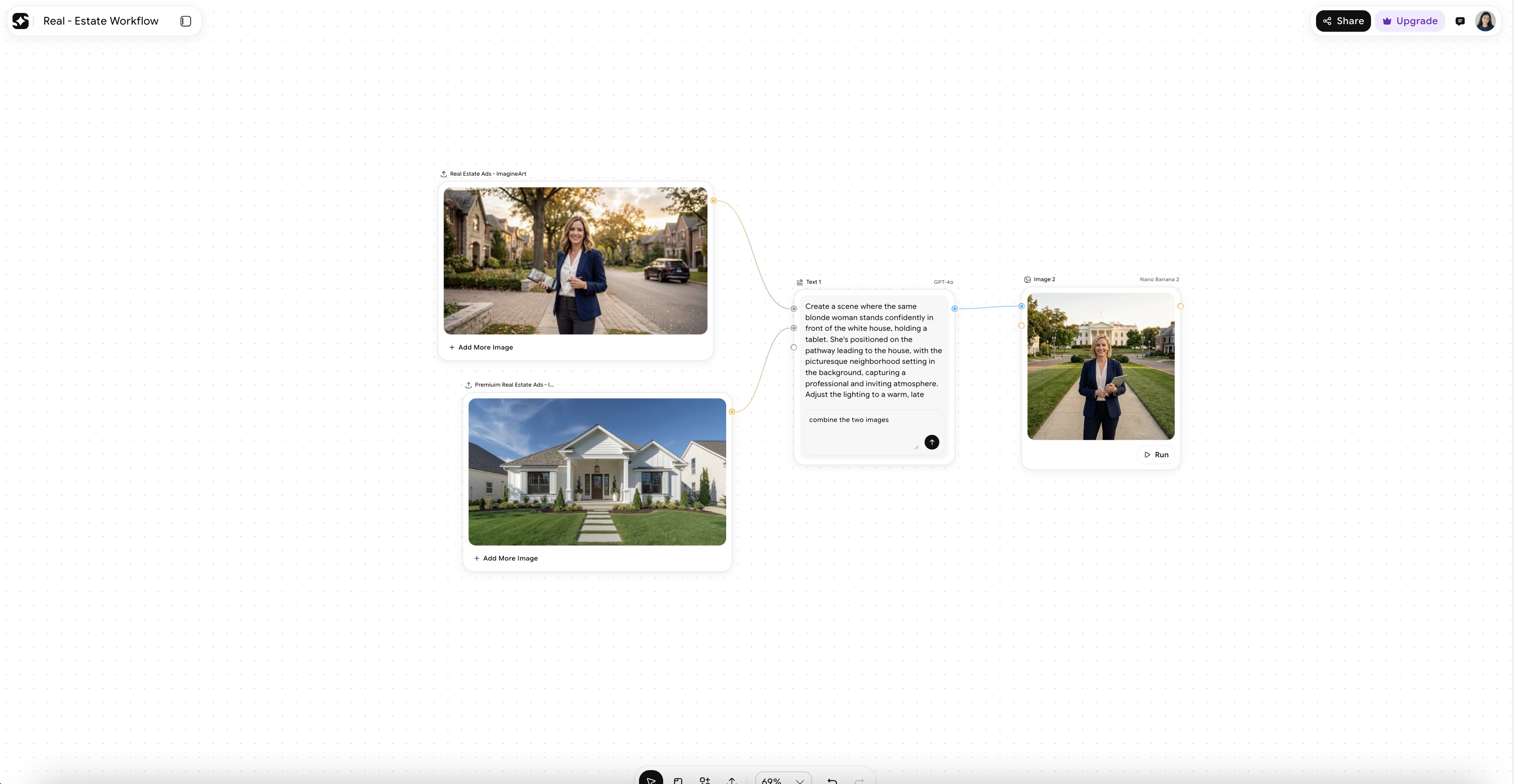Screen dimensions: 1515x784
Task: Open Nano Banana 2 model selector
Action: point(1159,279)
